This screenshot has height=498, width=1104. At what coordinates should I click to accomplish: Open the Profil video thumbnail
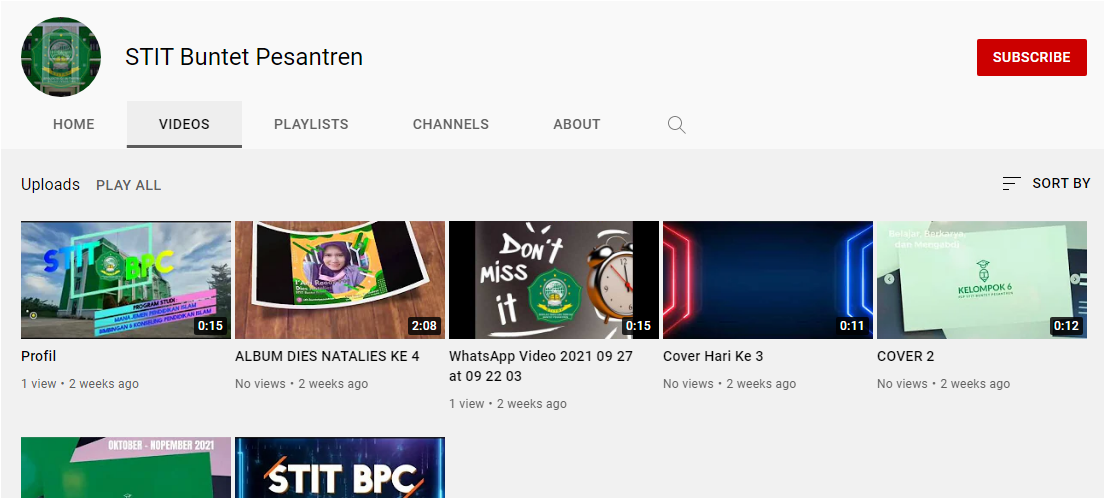point(126,280)
